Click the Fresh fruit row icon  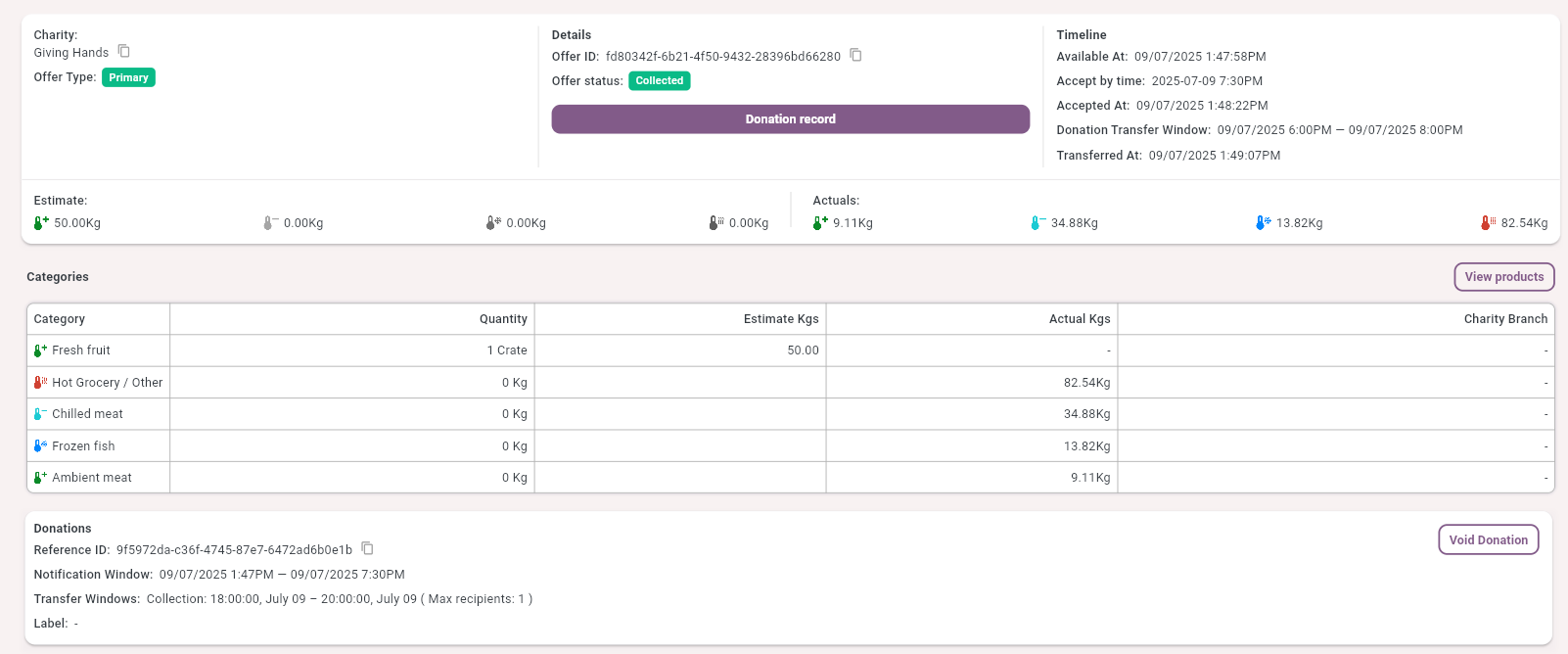(40, 350)
